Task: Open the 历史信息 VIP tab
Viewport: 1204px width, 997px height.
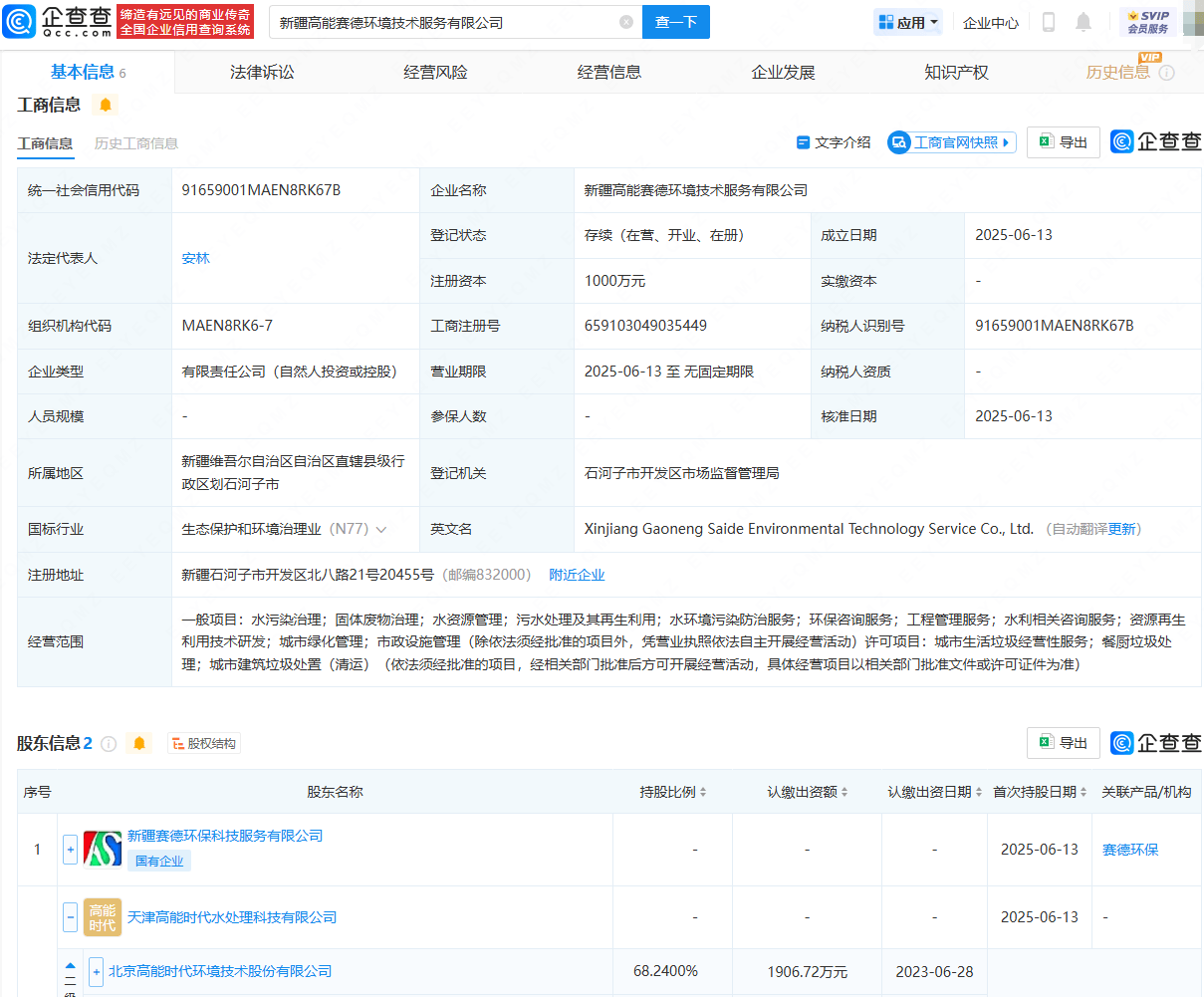Action: 1117,72
